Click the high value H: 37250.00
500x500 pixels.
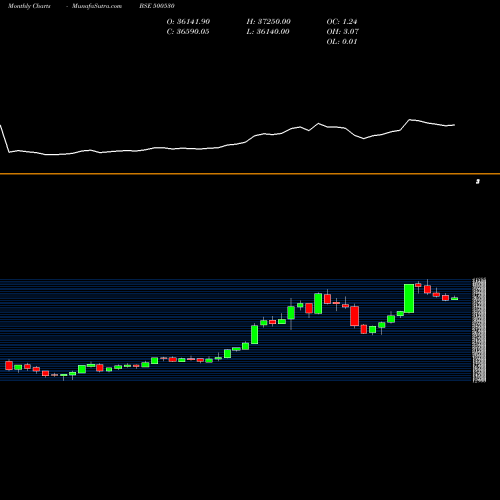tap(269, 22)
